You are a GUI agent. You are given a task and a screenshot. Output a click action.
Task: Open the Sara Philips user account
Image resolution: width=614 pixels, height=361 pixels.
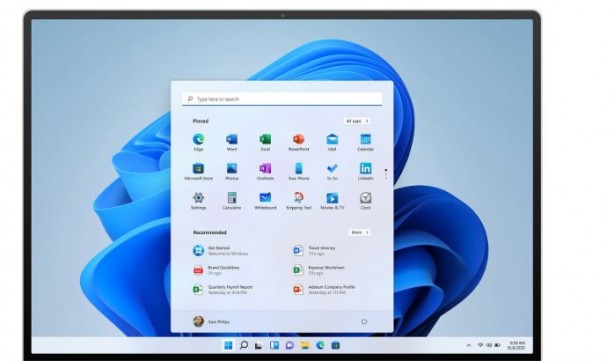coord(211,321)
